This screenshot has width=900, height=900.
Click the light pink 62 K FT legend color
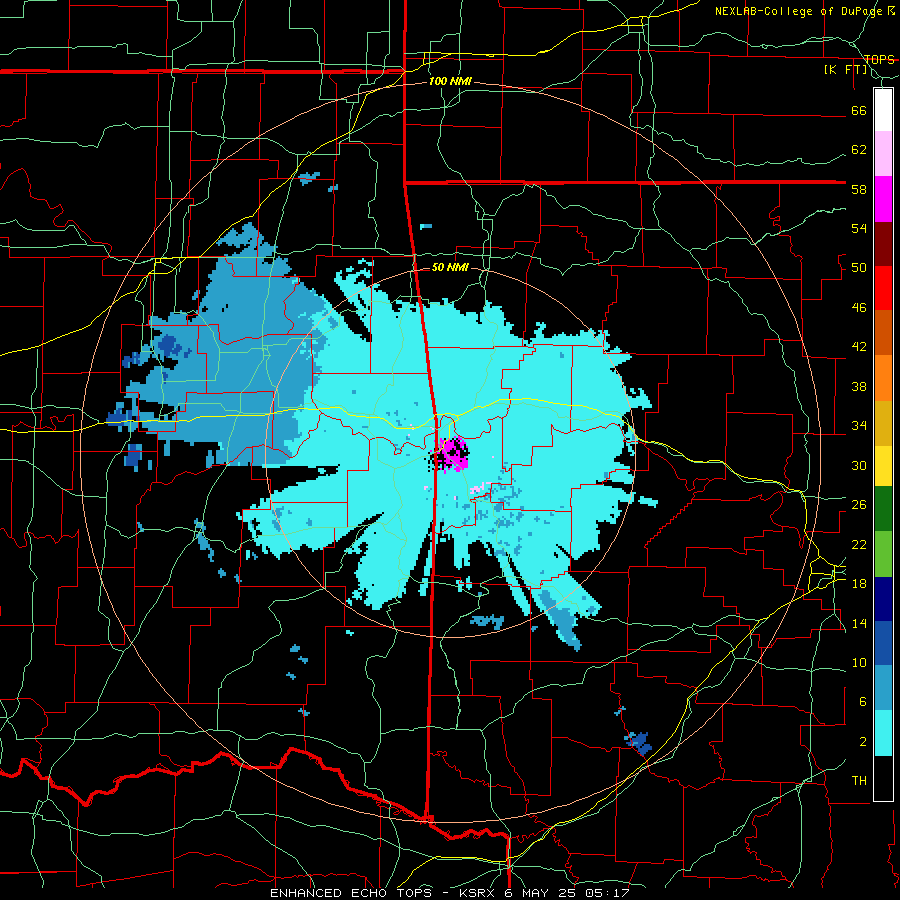click(883, 153)
